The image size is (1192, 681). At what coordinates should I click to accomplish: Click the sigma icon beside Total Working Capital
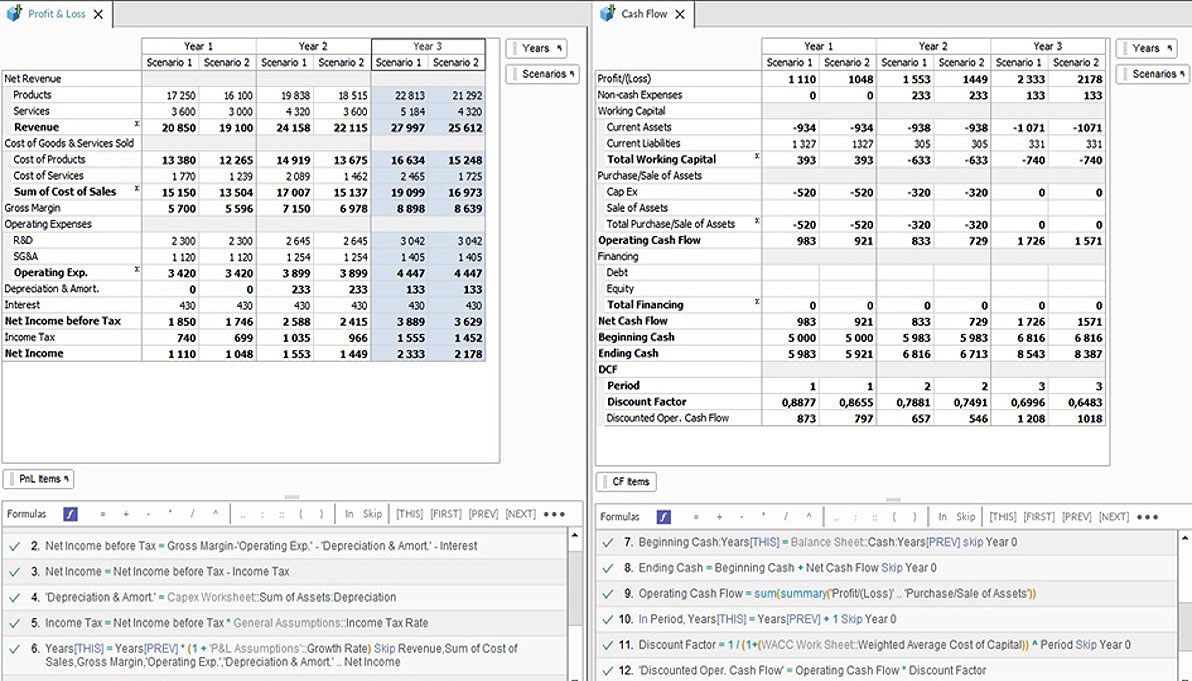tap(756, 157)
